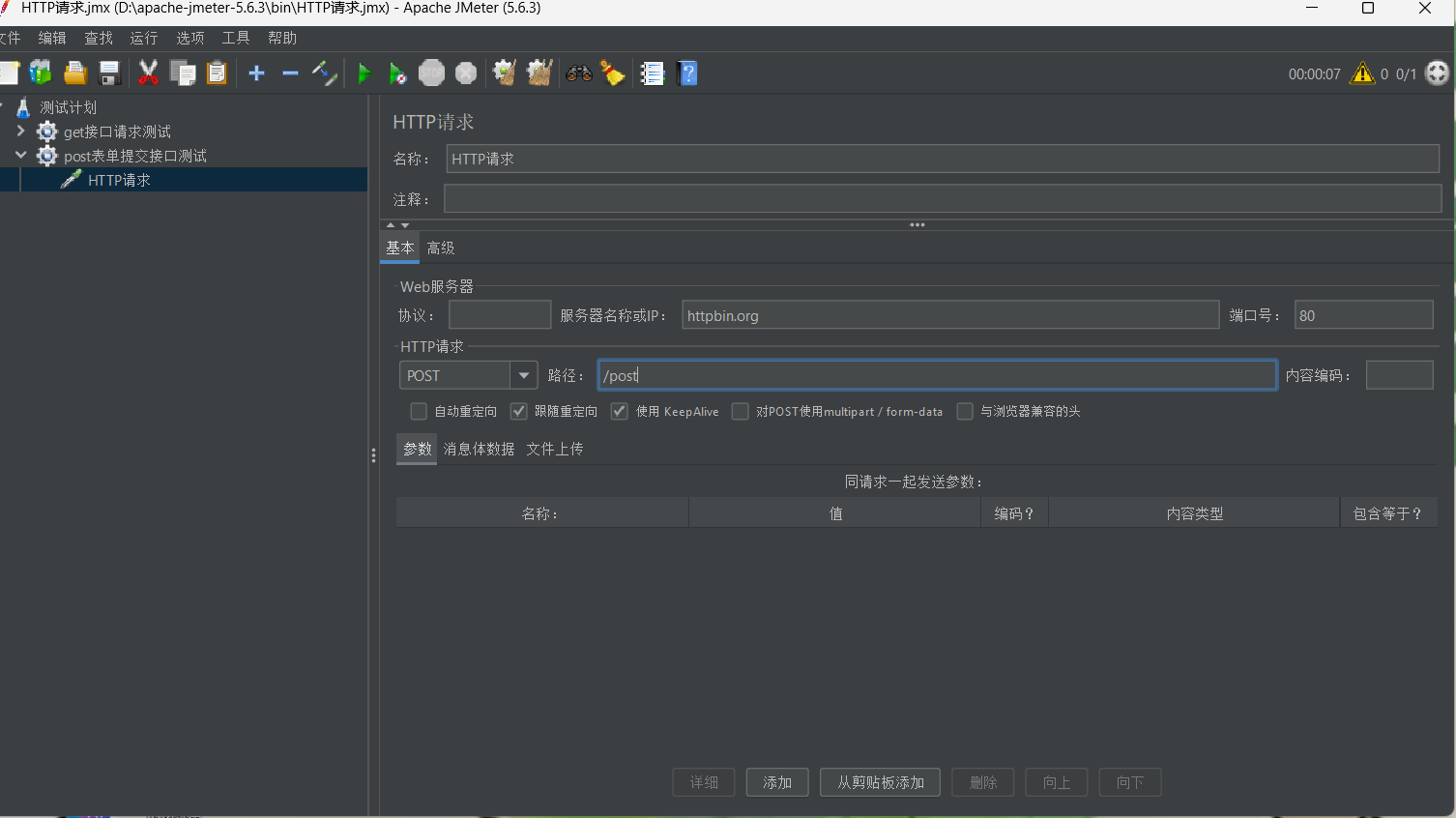Save the test plan with floppy icon

point(109,73)
